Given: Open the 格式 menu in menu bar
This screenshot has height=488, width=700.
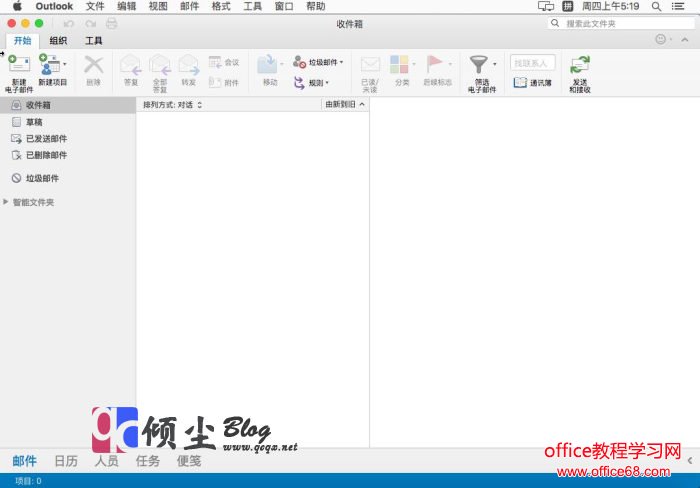Looking at the screenshot, I should click(x=220, y=6).
